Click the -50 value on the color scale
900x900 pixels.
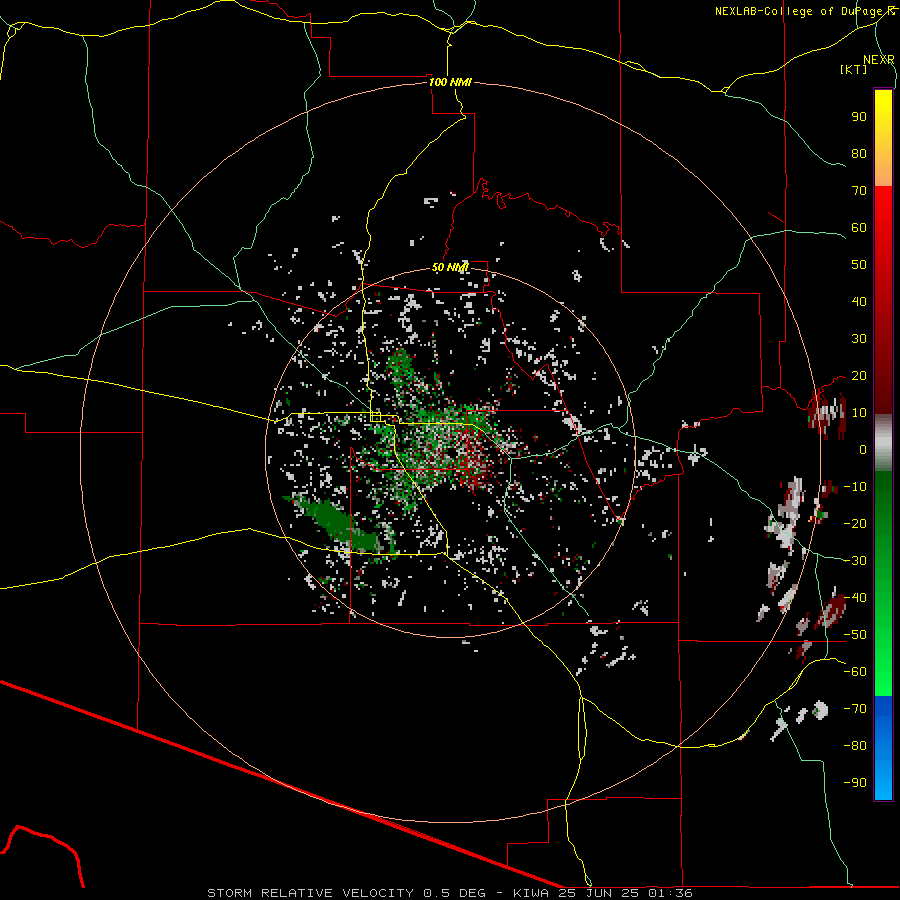[x=855, y=635]
